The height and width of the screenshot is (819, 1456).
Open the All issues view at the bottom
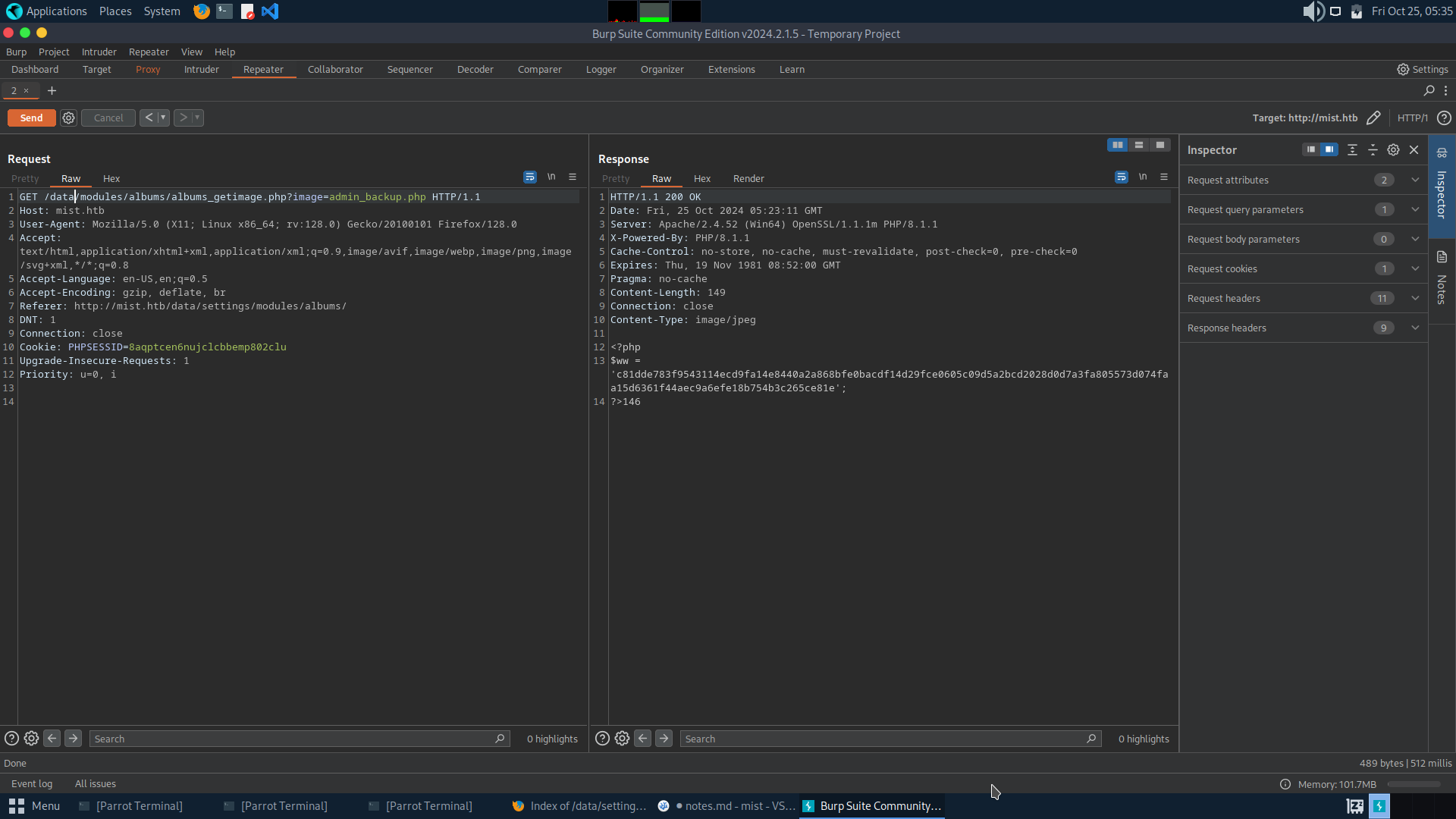(x=94, y=783)
